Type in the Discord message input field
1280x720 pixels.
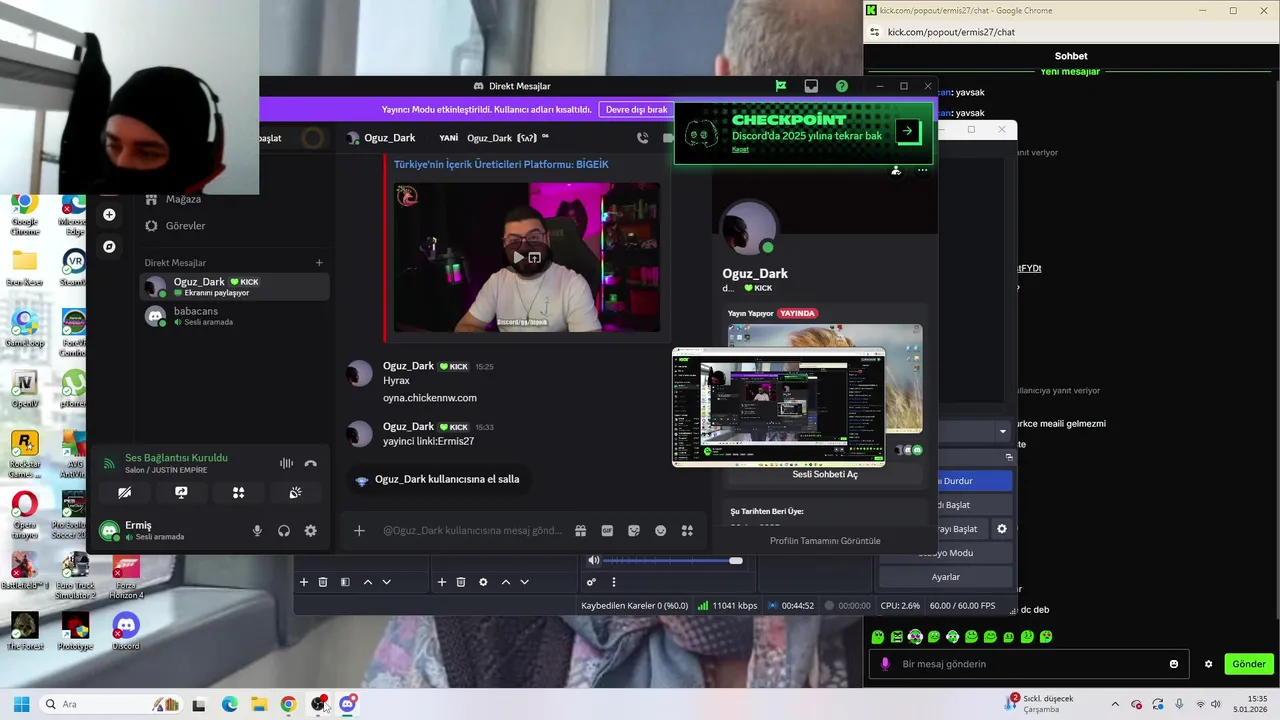click(x=472, y=530)
